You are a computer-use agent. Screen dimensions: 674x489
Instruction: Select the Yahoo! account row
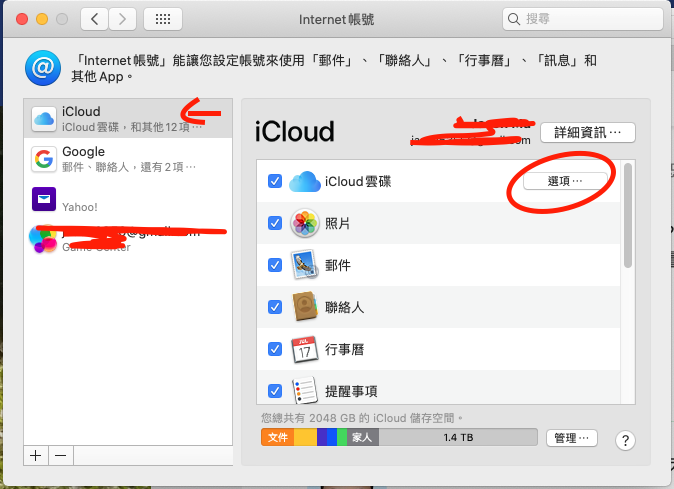pos(128,199)
